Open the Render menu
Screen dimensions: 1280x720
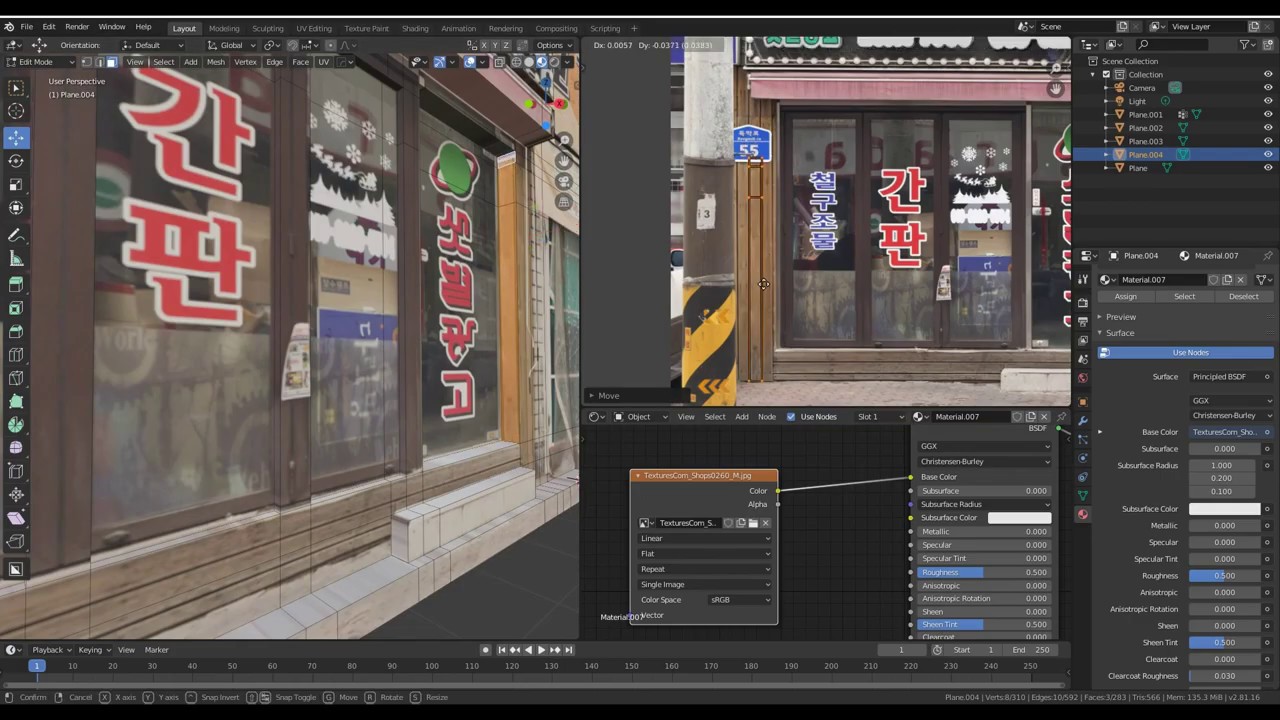click(77, 27)
